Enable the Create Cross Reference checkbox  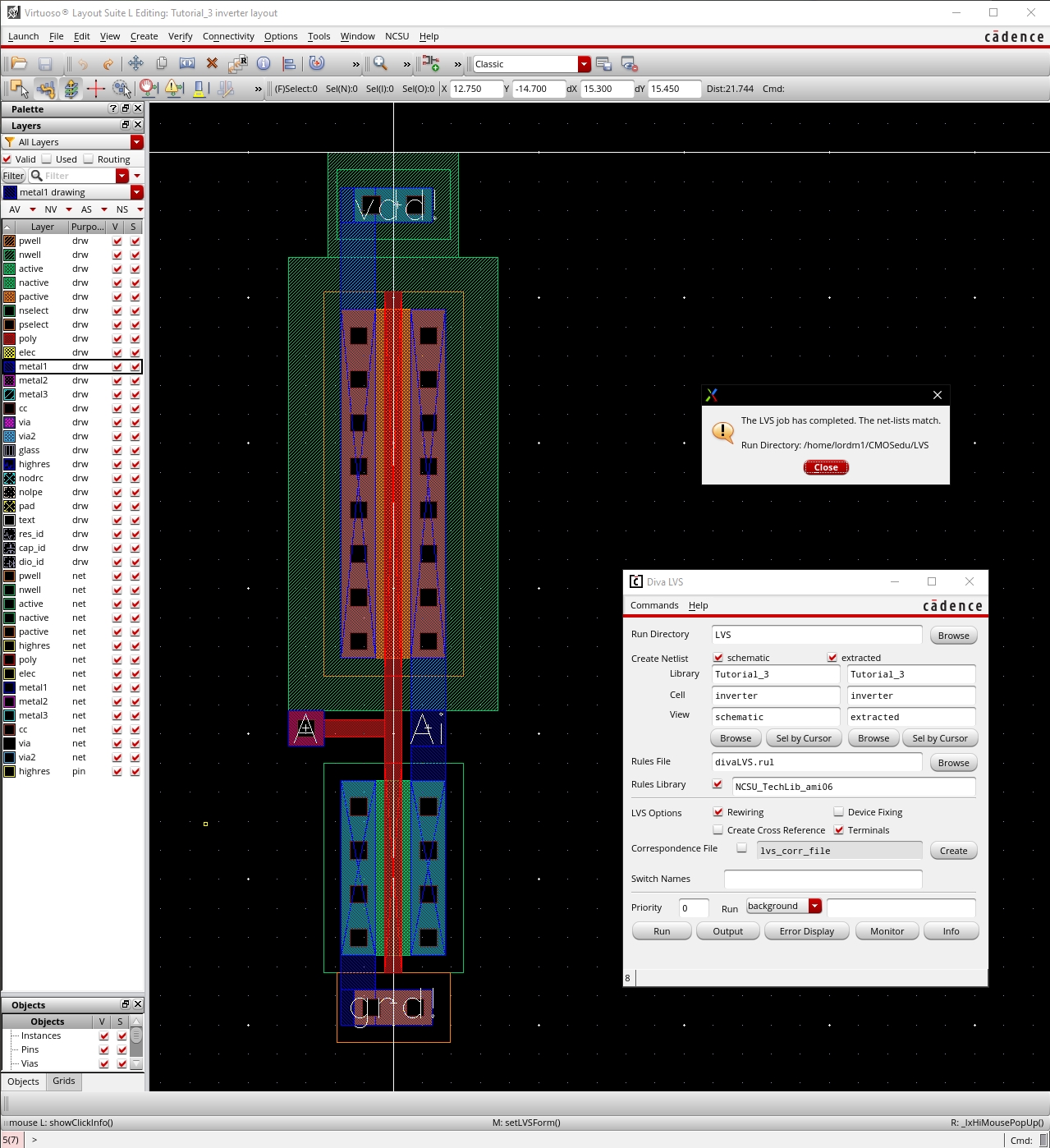tap(718, 830)
